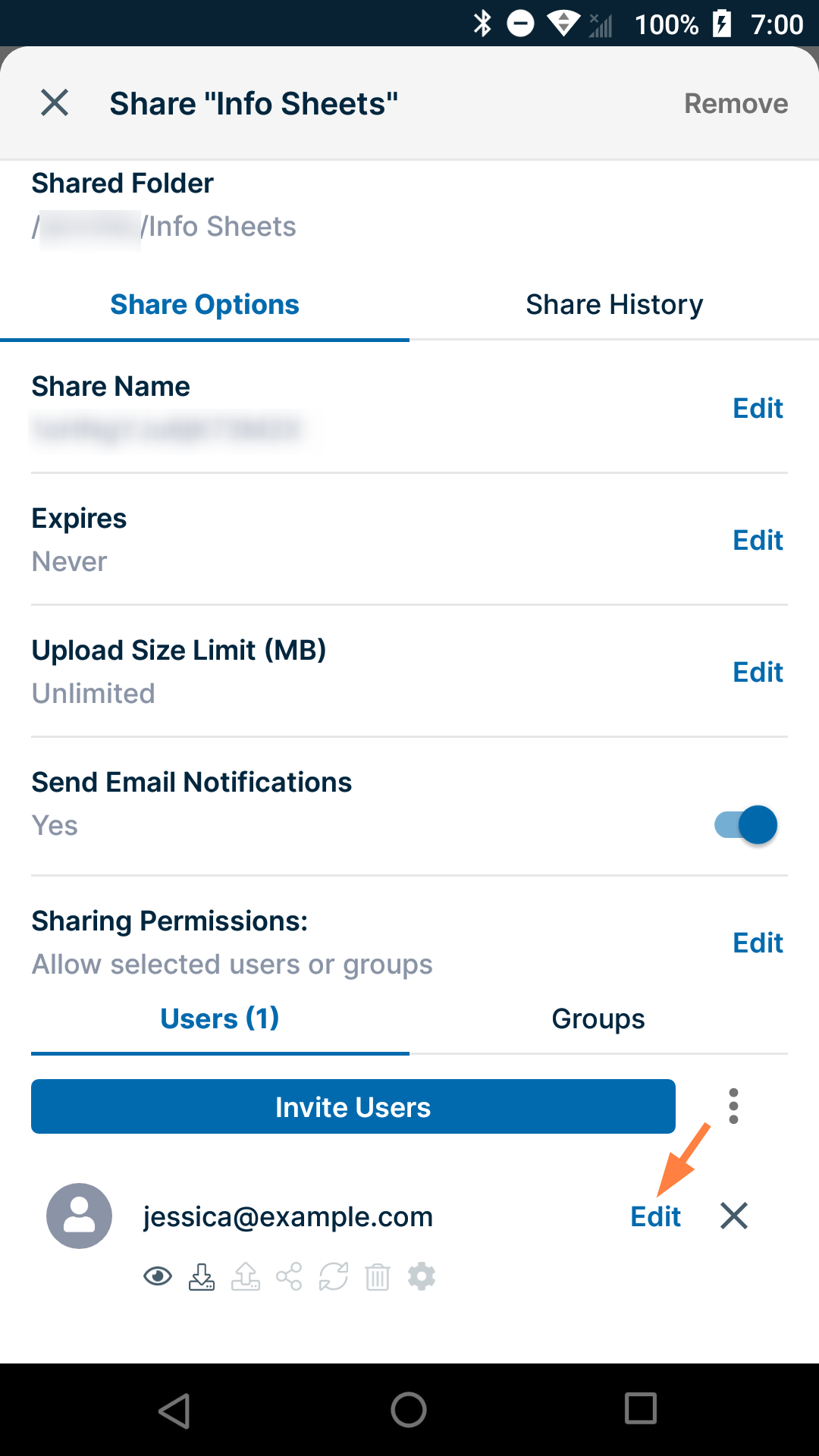The height and width of the screenshot is (1456, 819).
Task: Tap the upload permission icon
Action: point(246,1276)
